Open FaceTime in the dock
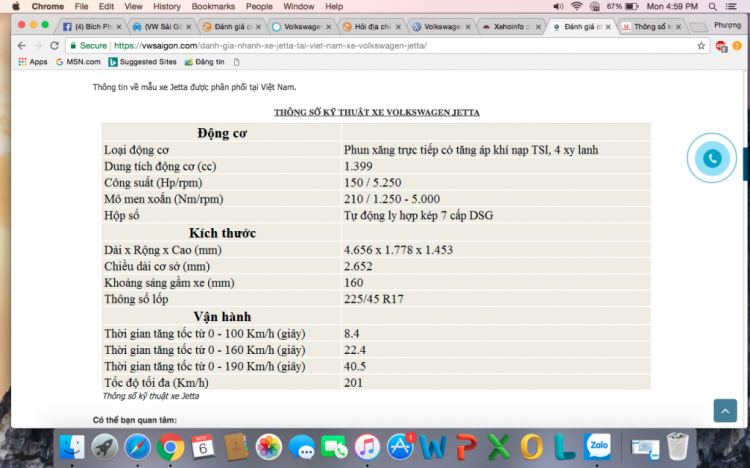The image size is (750, 468). point(334,447)
